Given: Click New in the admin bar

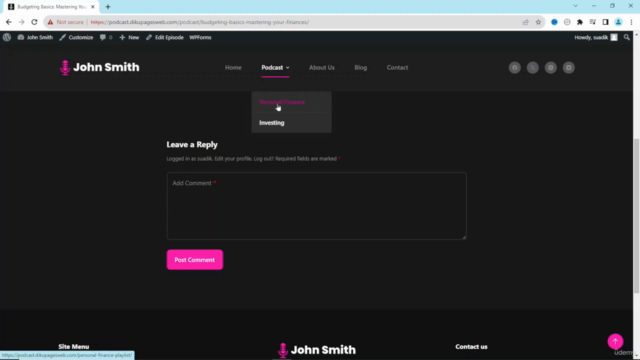Looking at the screenshot, I should [129, 37].
